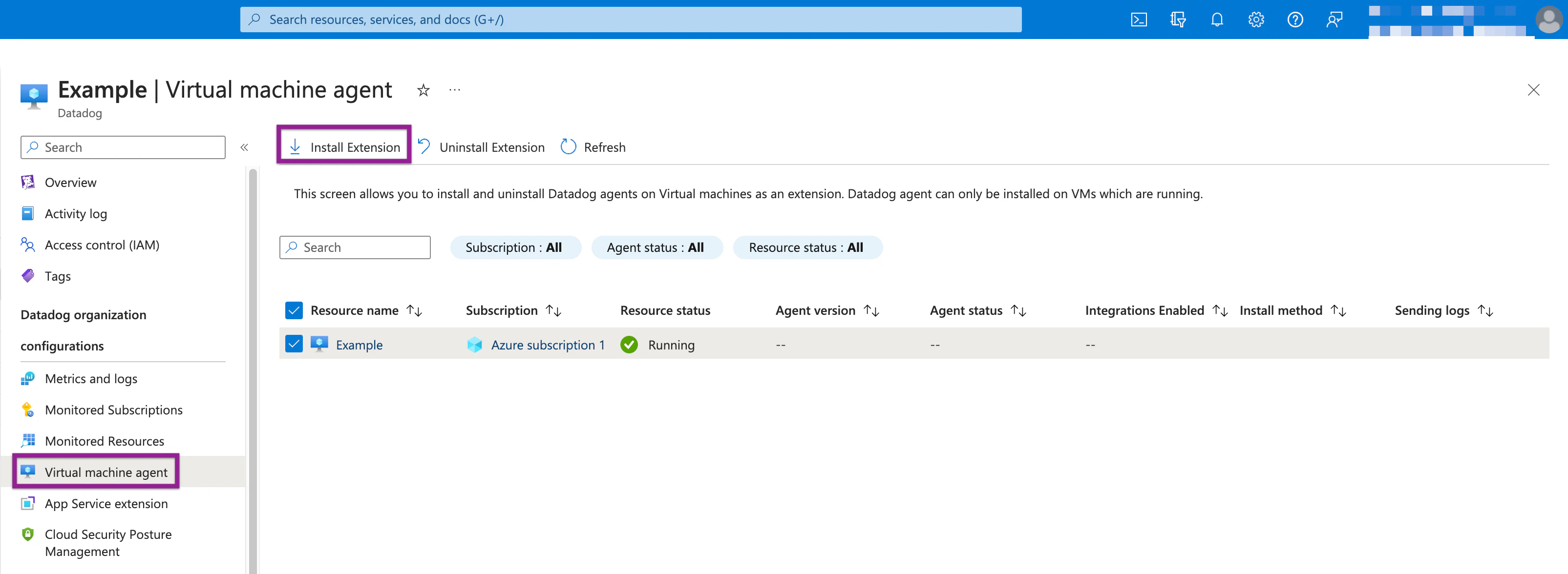Click the green Running status icon
Screen dimensions: 1568x574
(629, 344)
